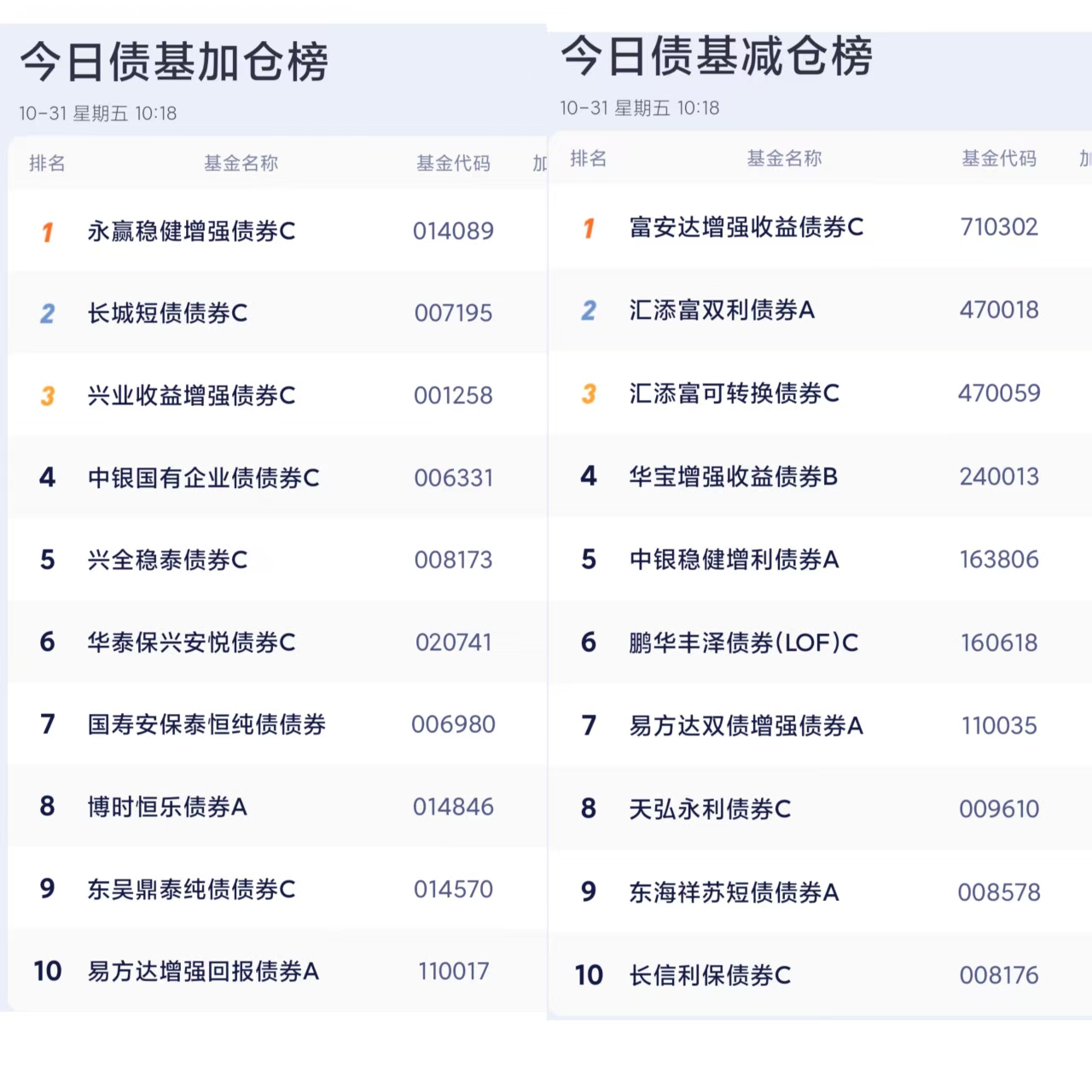Screen dimensions: 1092x1092
Task: Click fund code 007195
Action: [453, 313]
